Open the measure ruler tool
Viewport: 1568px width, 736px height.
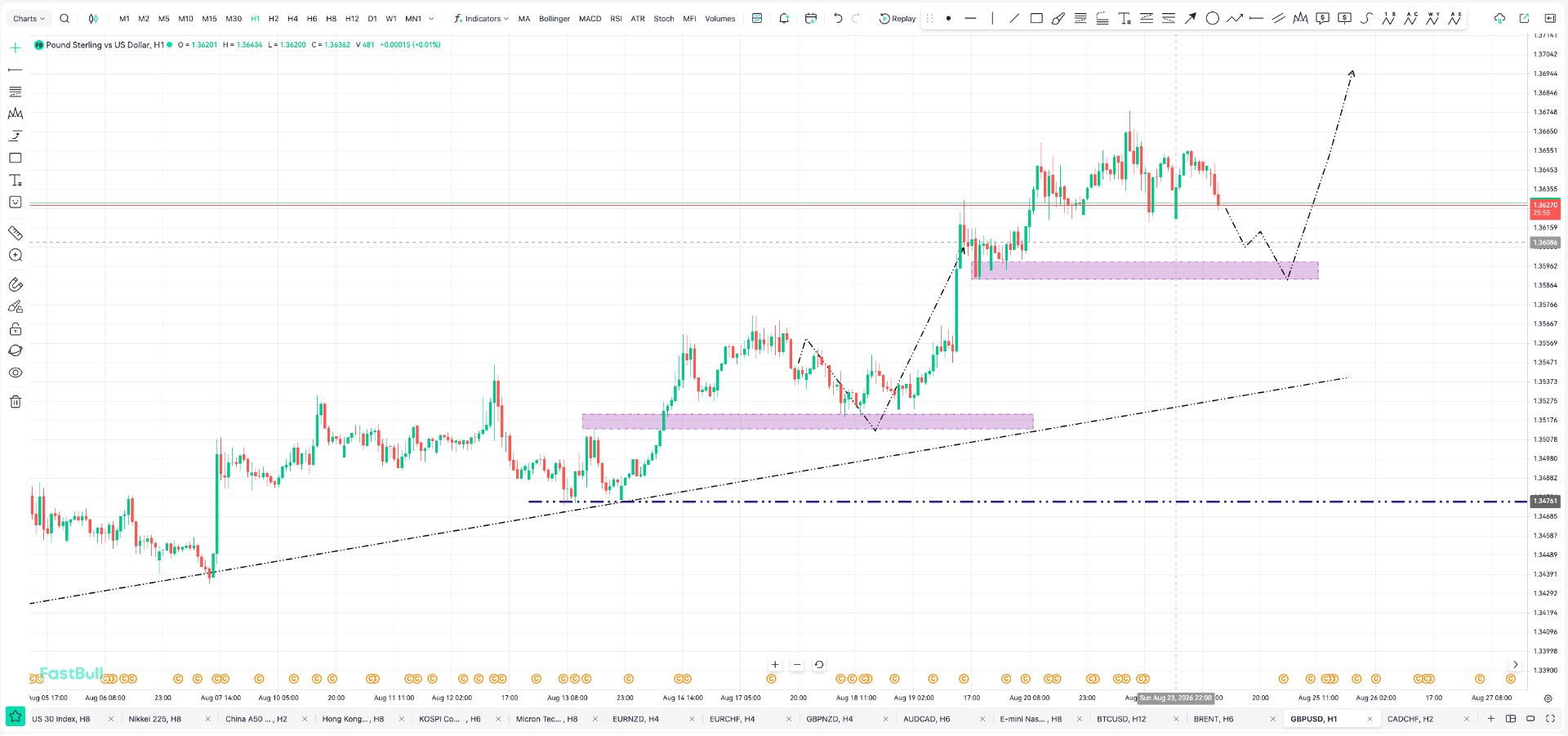click(15, 233)
